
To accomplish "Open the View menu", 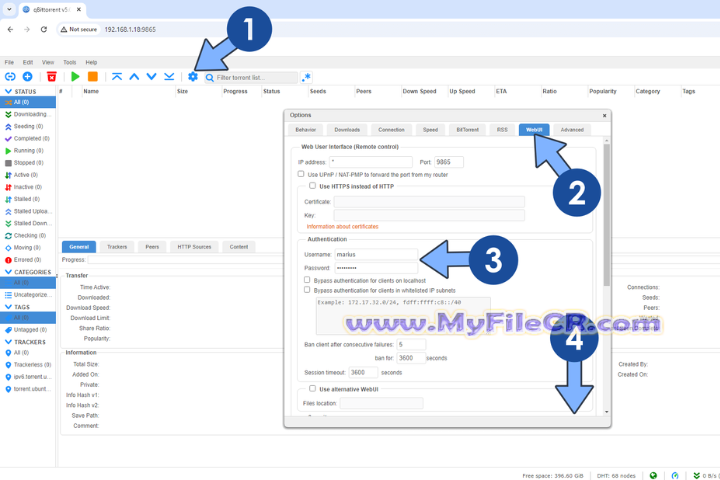I will 48,62.
